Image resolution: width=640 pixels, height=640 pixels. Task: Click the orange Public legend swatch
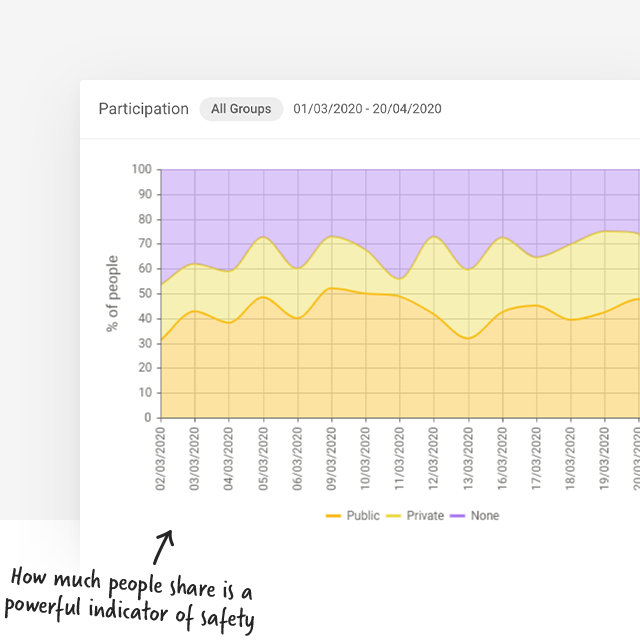[x=333, y=516]
